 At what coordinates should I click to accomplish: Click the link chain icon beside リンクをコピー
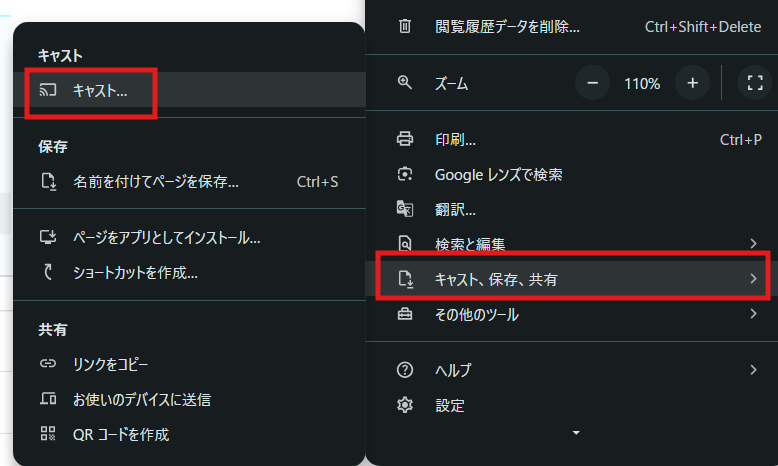click(48, 364)
